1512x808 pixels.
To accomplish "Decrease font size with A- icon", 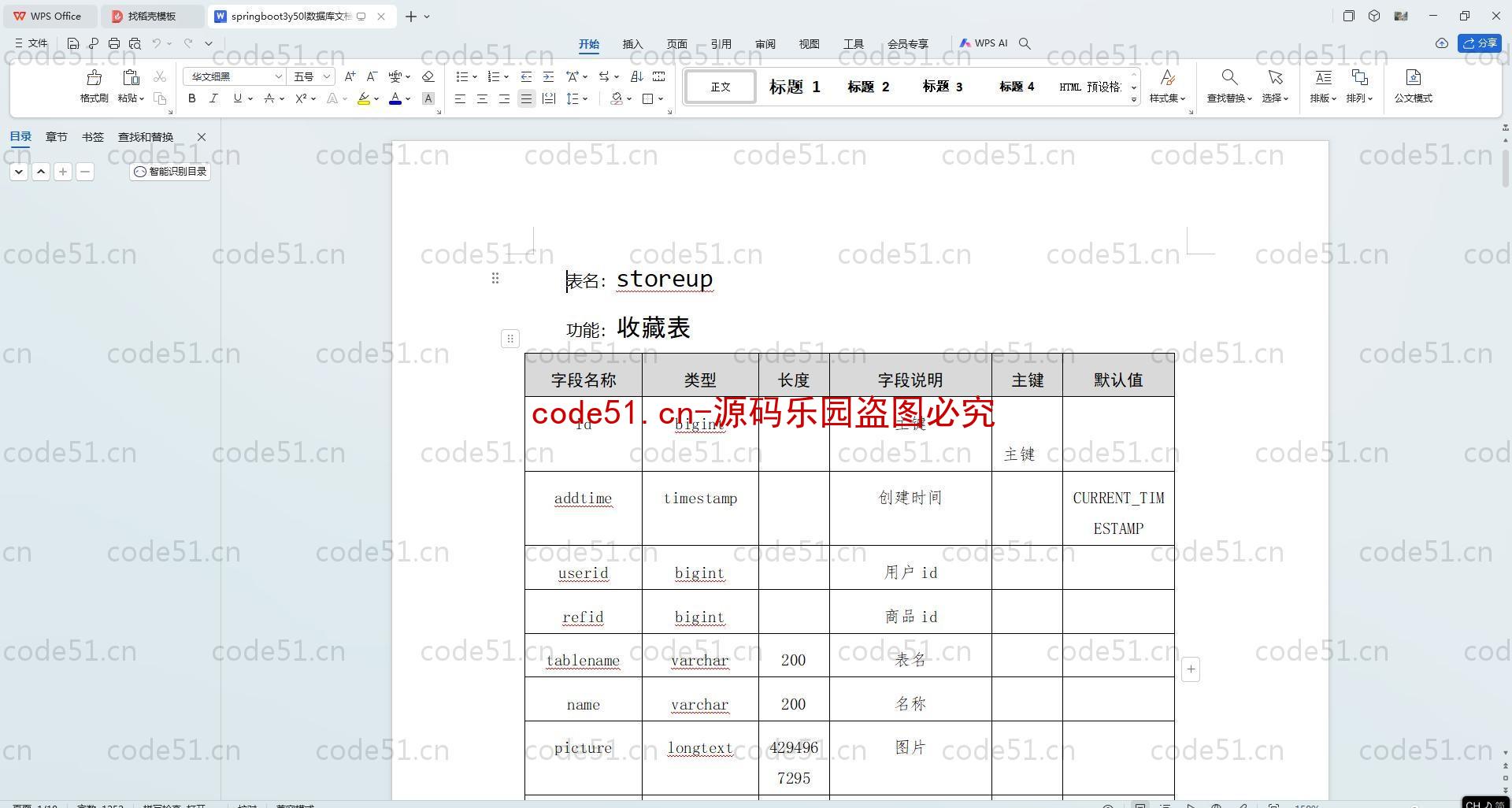I will (x=372, y=76).
